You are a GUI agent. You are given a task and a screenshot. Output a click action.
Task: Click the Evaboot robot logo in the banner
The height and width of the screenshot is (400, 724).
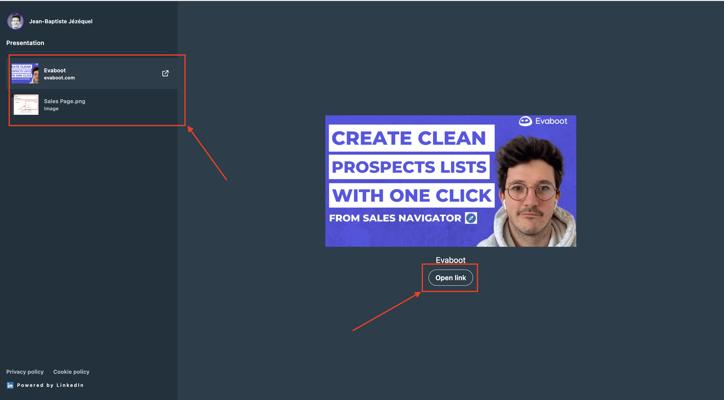click(525, 121)
